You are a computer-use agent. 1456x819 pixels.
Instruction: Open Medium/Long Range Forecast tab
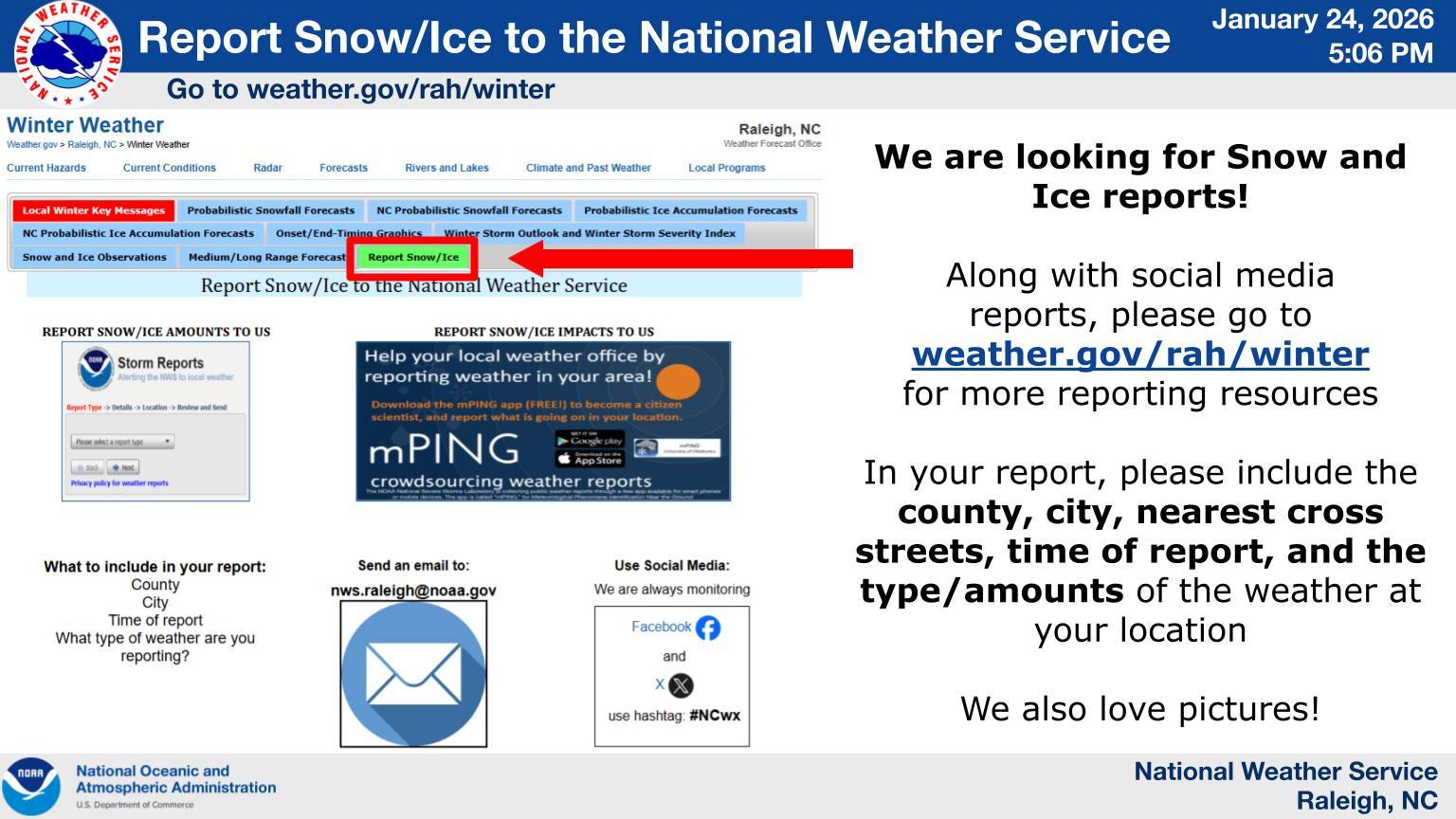(266, 257)
